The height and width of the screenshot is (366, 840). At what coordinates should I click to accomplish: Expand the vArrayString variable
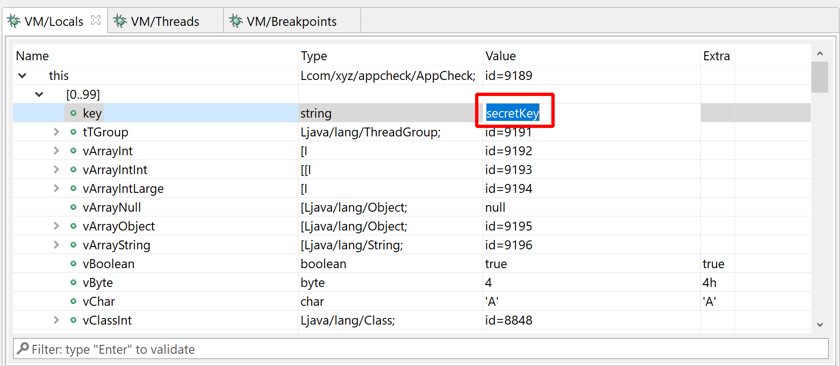coord(56,245)
